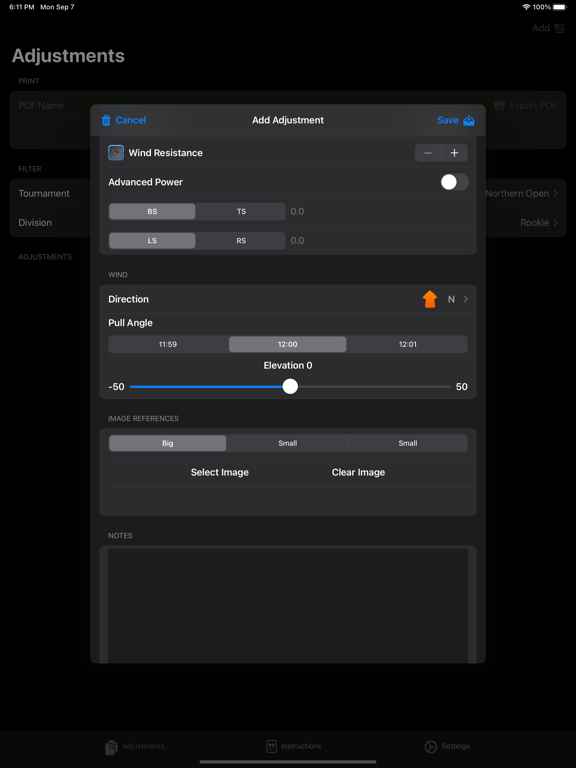Screen dimensions: 576x768
Task: Tap the 6:11 PM clock
Action: [21, 7]
